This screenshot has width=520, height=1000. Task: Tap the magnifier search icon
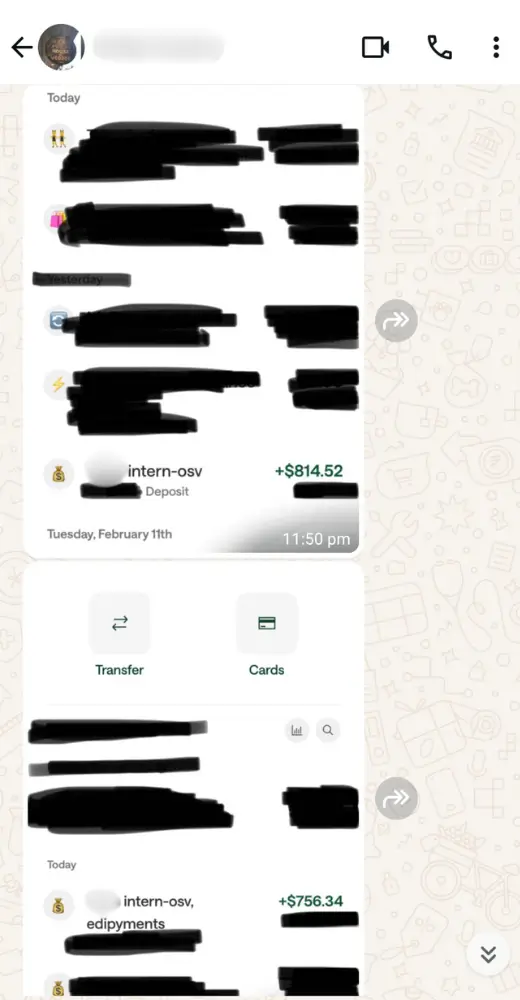point(328,730)
